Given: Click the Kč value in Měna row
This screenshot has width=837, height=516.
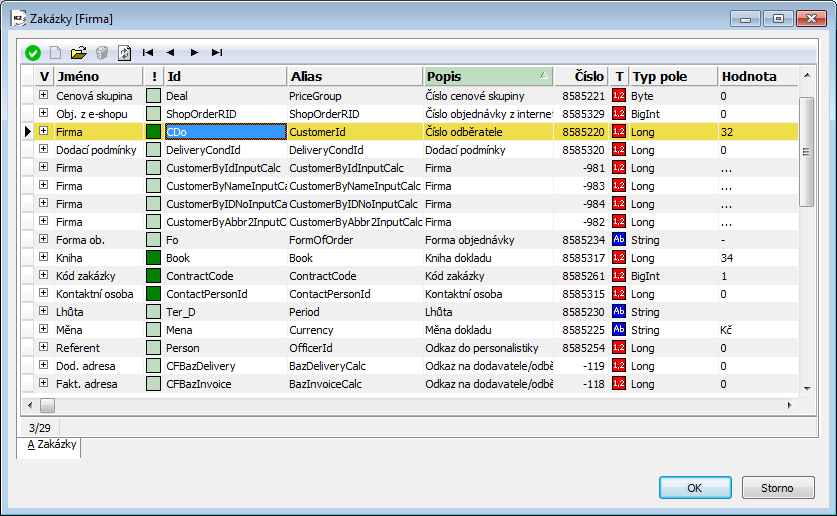Looking at the screenshot, I should click(726, 330).
